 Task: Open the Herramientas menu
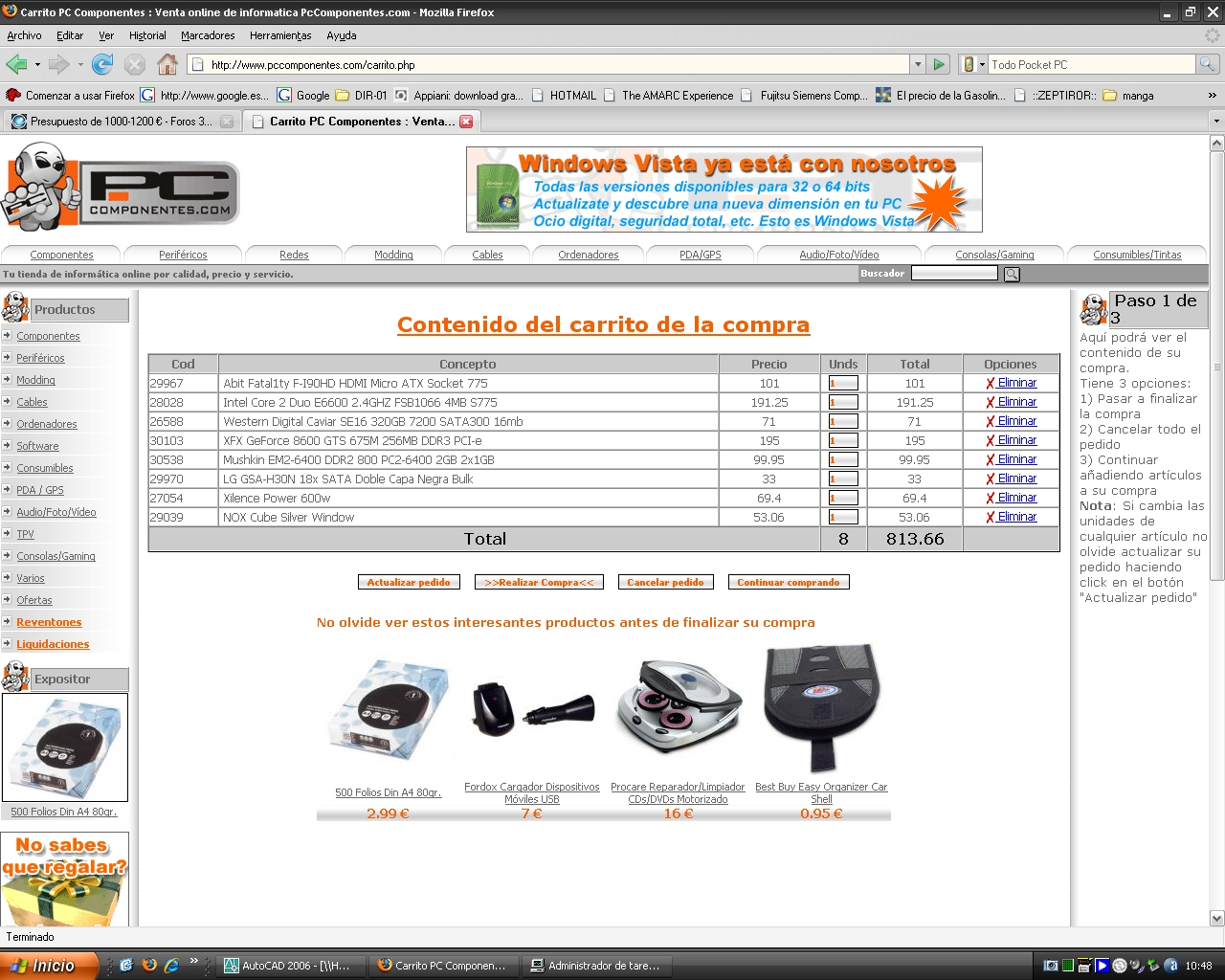point(280,35)
